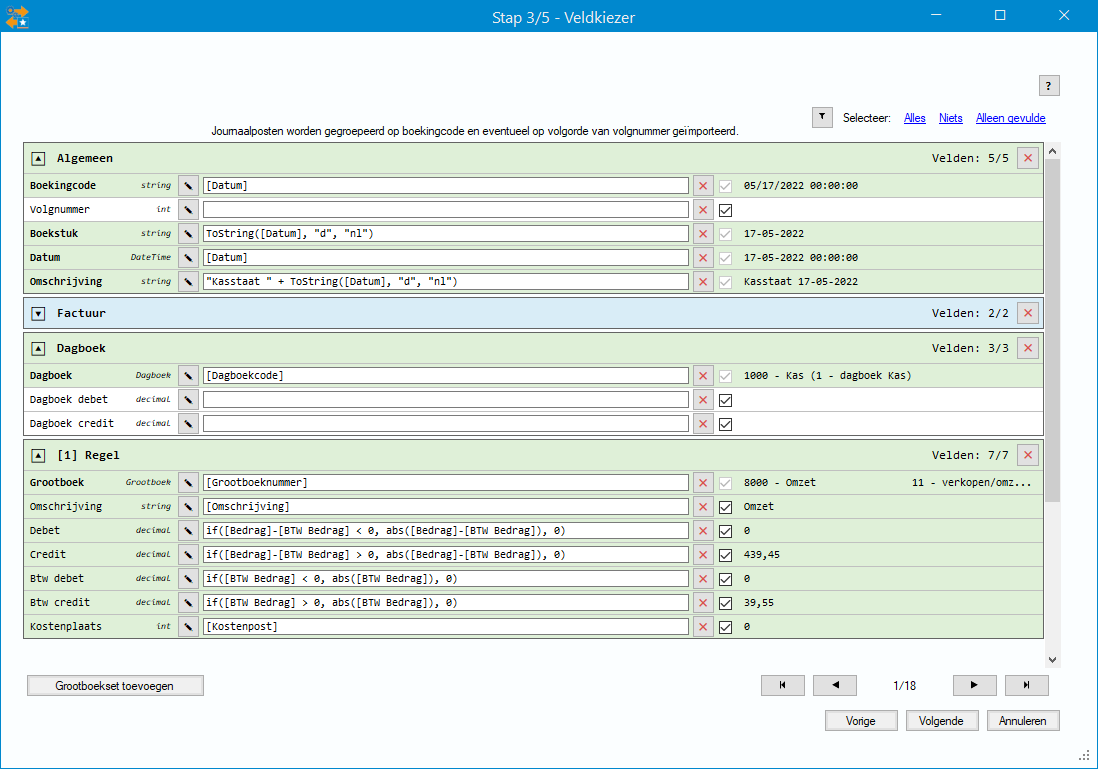Click Grootboekset toevoegen button
The image size is (1098, 769).
click(x=115, y=686)
